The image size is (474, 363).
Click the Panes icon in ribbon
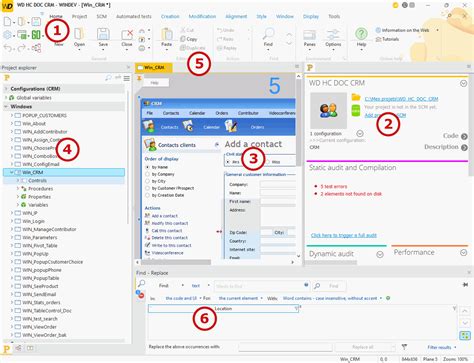click(309, 35)
